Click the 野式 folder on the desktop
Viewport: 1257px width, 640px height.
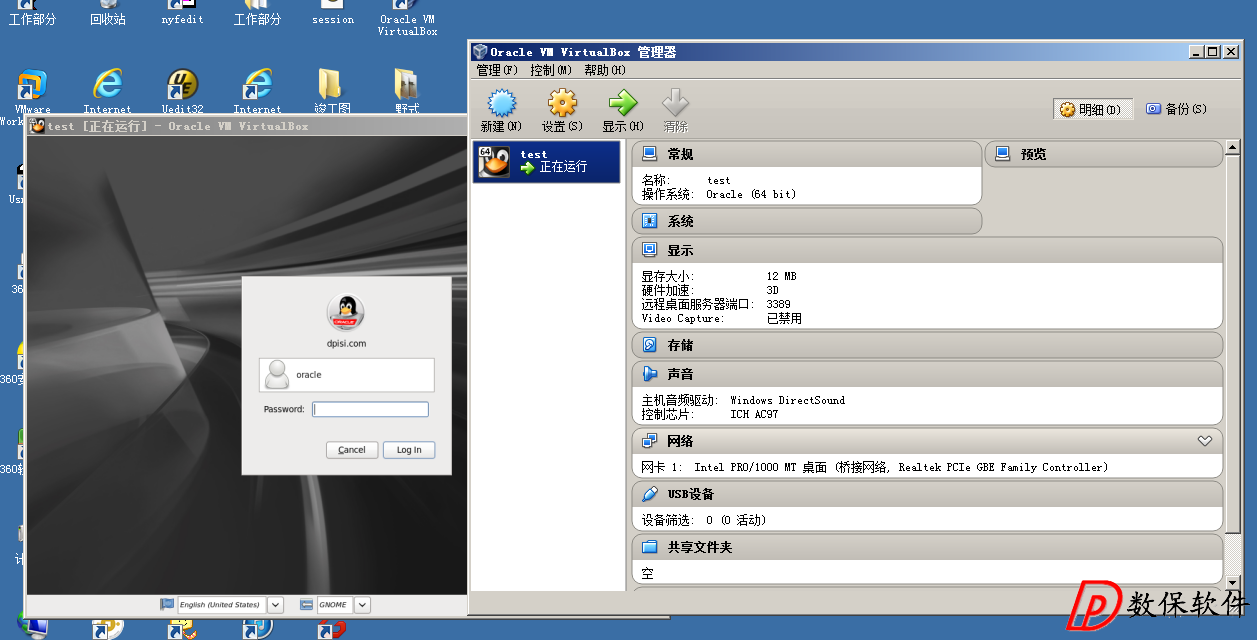click(x=407, y=85)
